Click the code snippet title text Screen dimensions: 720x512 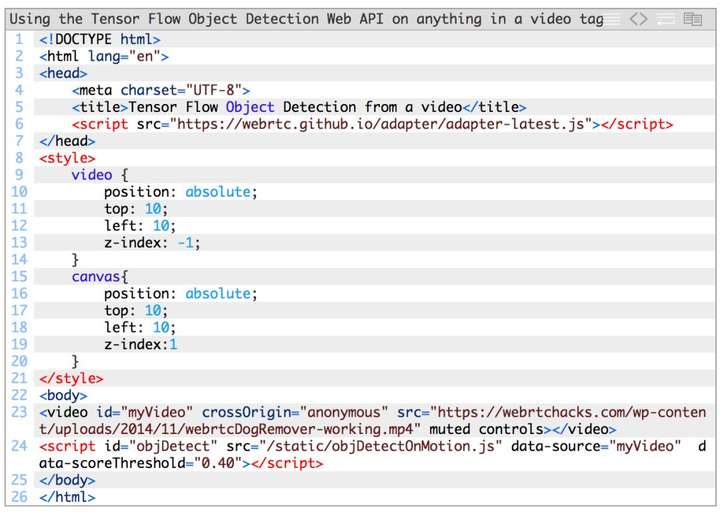click(306, 19)
